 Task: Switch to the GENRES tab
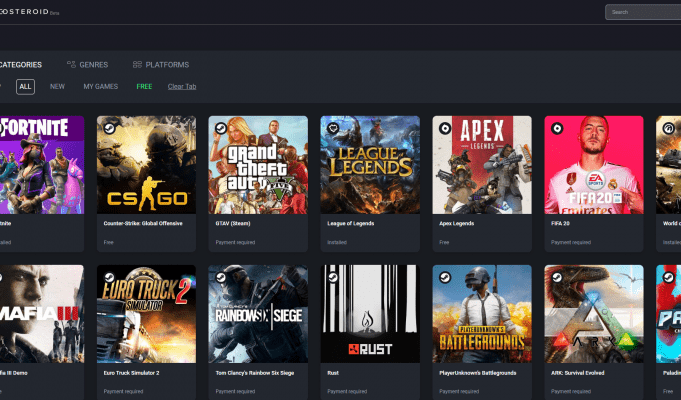(93, 65)
